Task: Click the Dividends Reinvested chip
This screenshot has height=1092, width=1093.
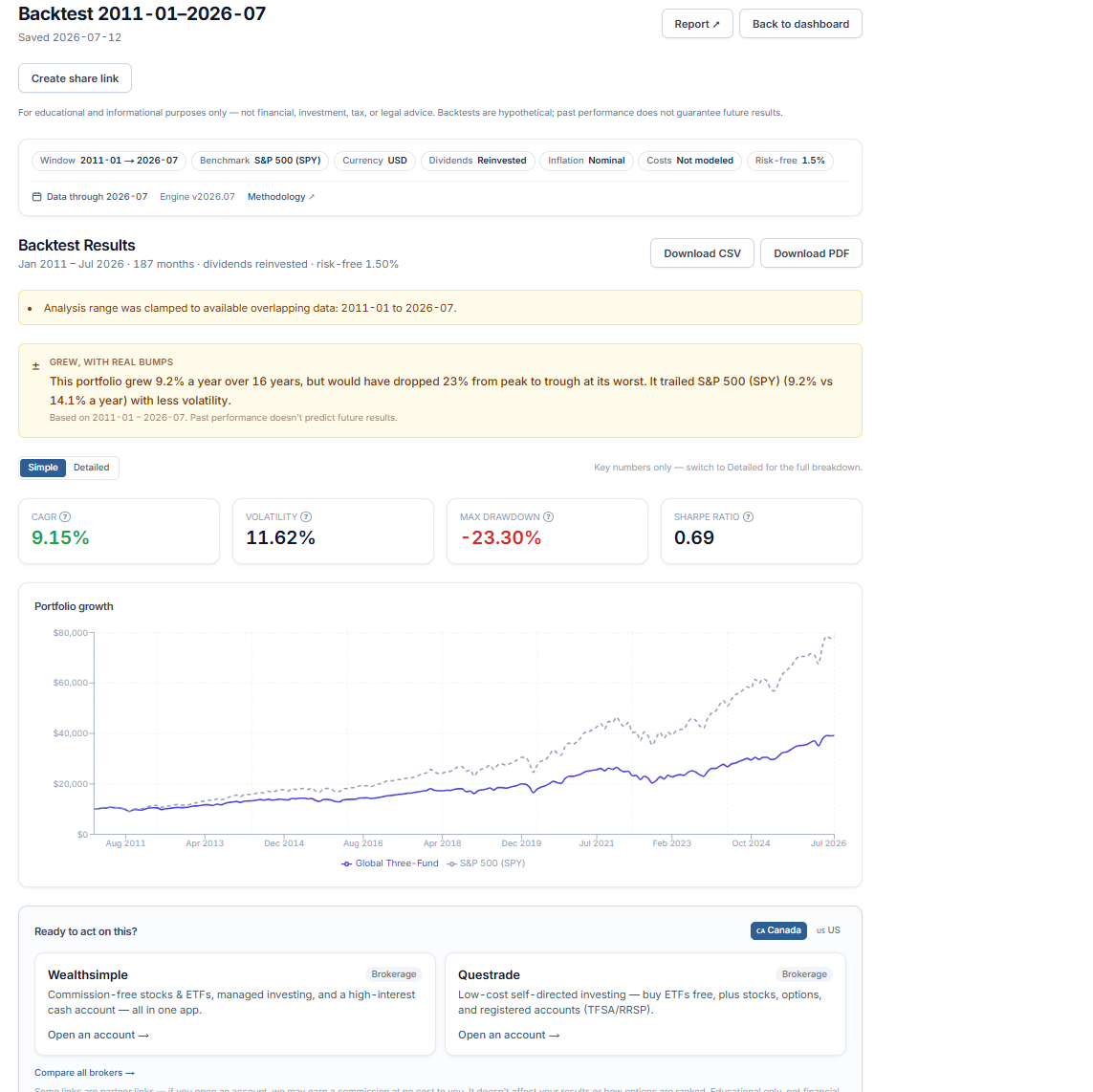Action: (x=477, y=161)
